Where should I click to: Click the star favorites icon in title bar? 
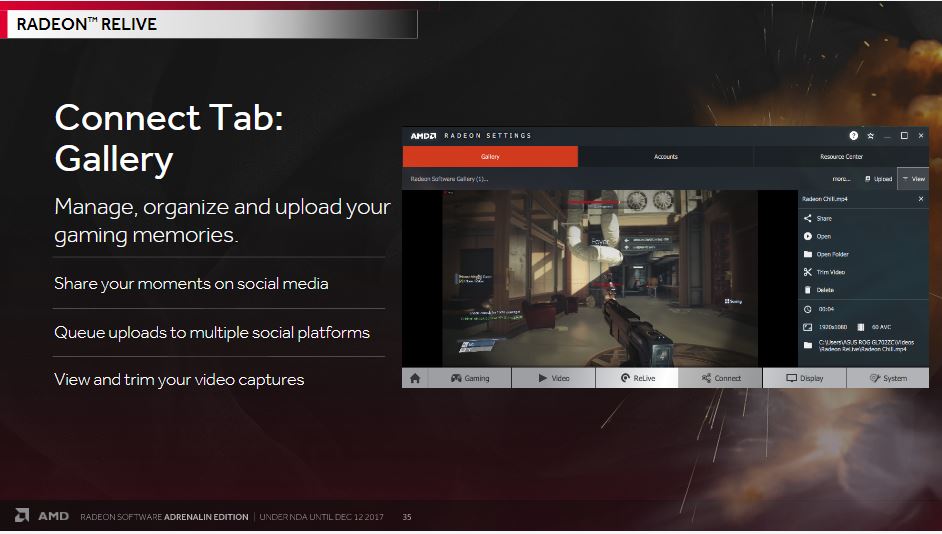[871, 136]
